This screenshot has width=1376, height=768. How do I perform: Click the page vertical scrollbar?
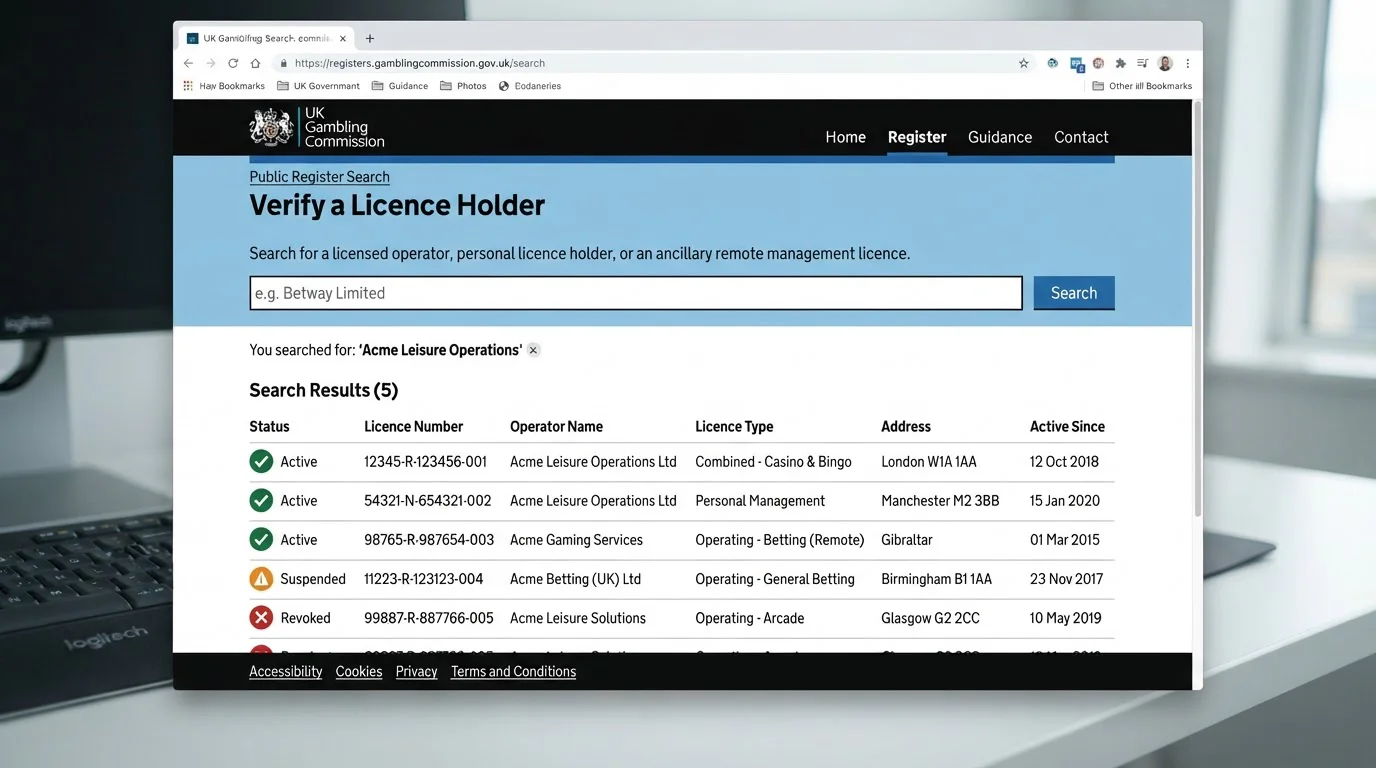(1197, 310)
